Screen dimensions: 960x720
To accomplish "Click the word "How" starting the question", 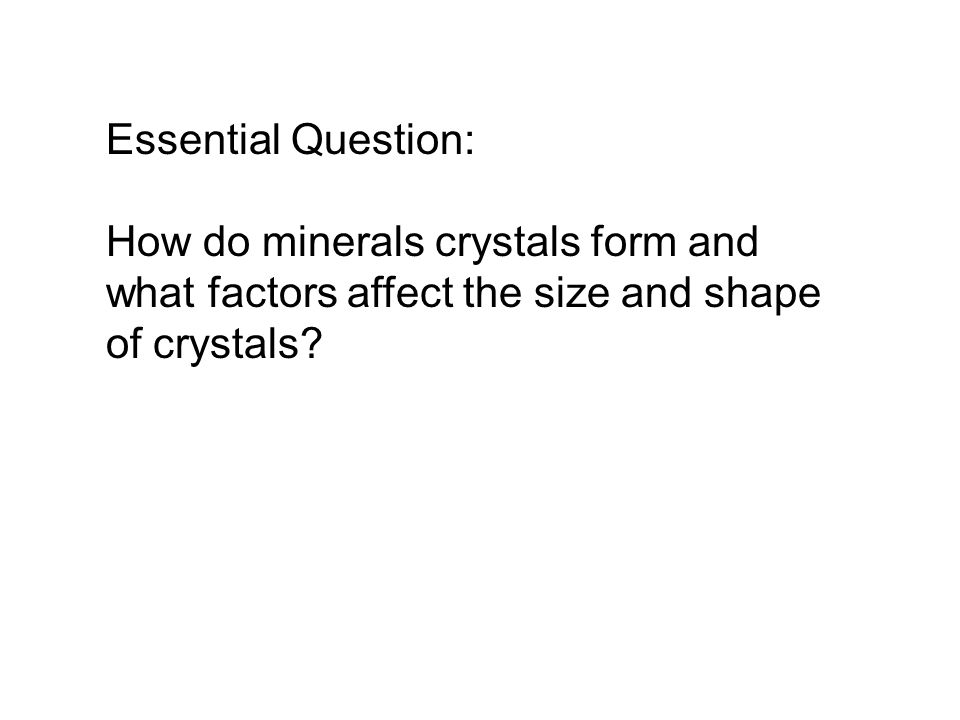I will click(x=149, y=242).
